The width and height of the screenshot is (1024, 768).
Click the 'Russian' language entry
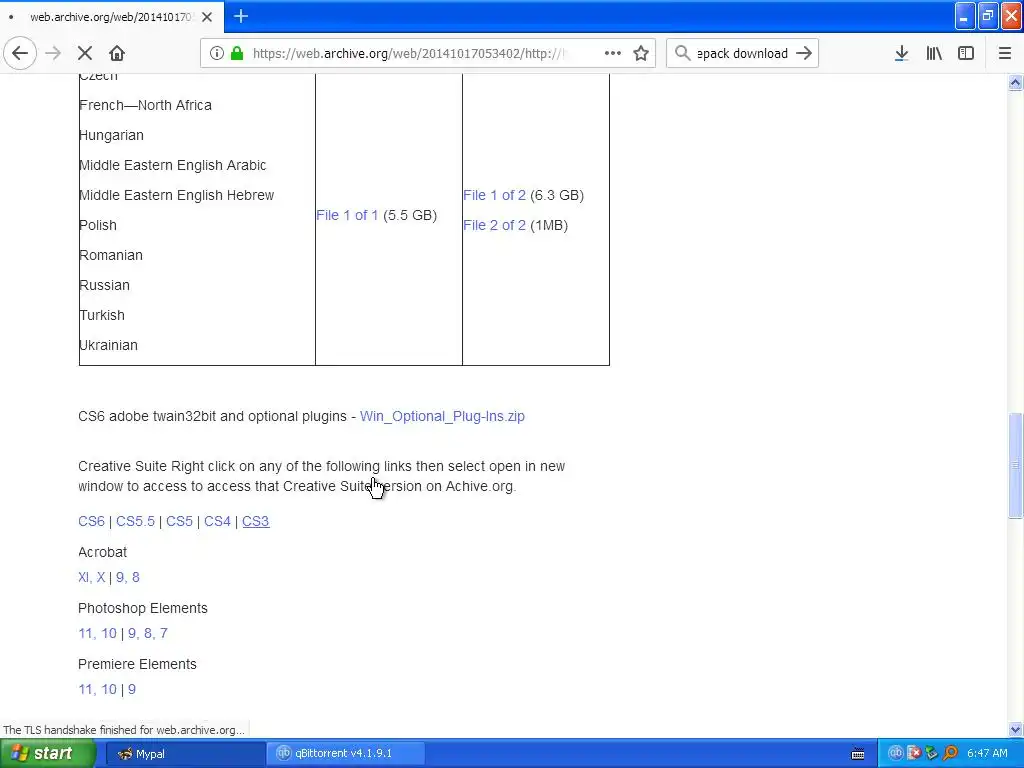[x=104, y=285]
